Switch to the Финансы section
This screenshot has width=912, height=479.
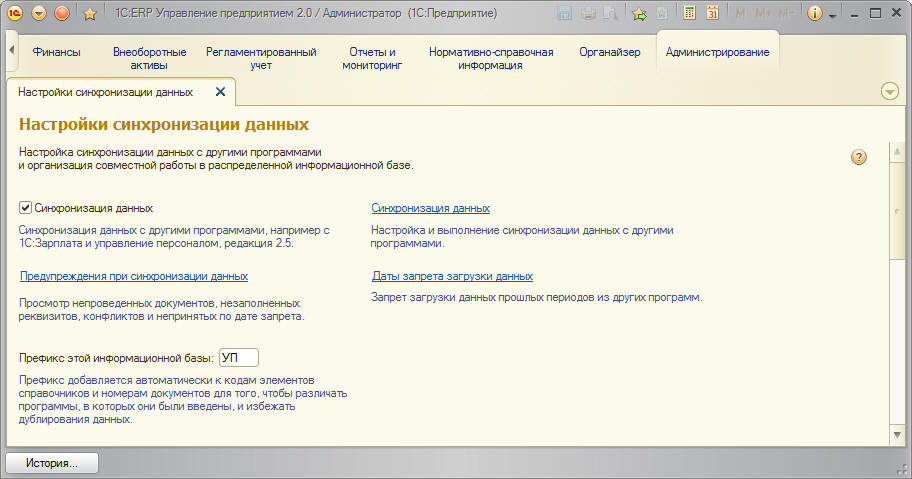[56, 52]
